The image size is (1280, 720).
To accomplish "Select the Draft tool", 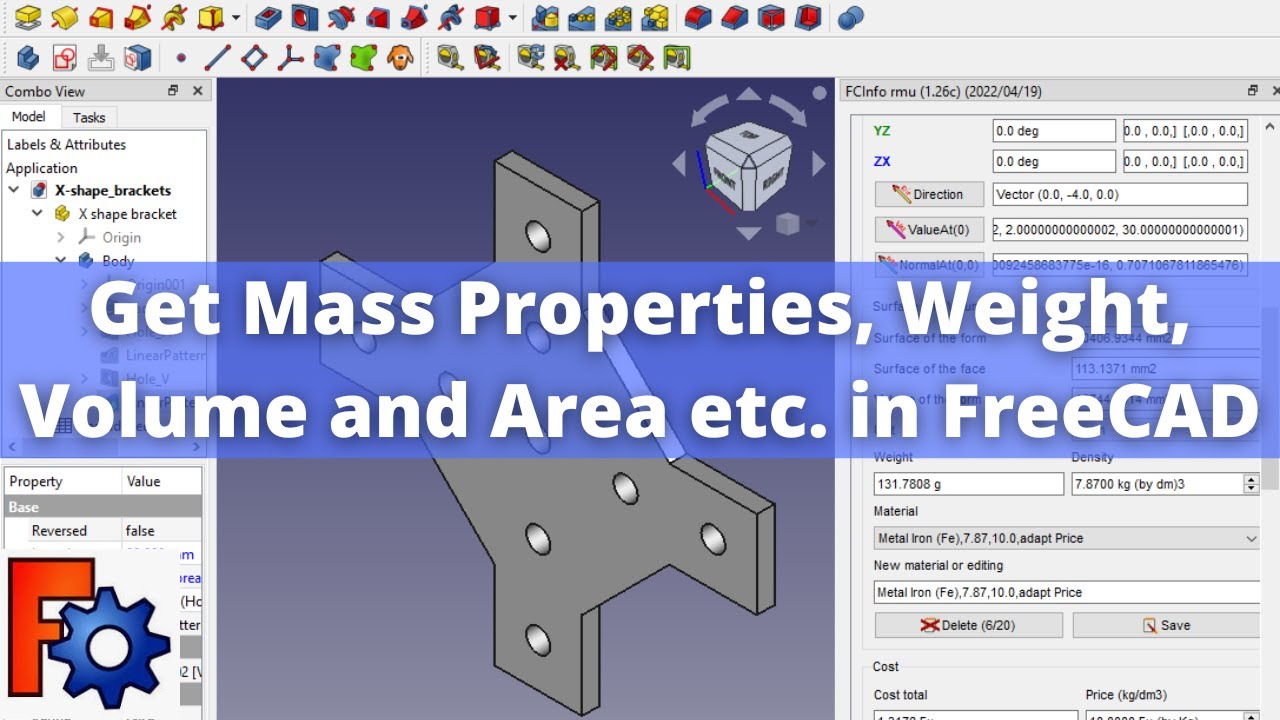I will pyautogui.click(x=771, y=17).
